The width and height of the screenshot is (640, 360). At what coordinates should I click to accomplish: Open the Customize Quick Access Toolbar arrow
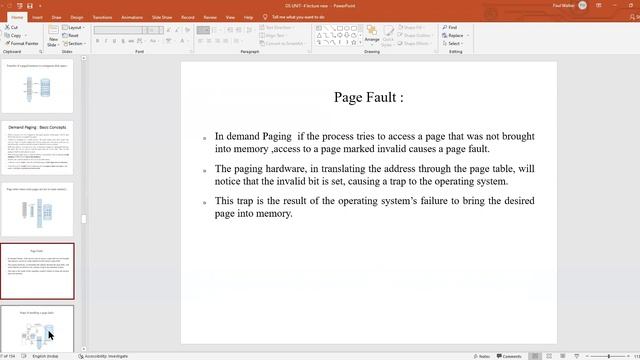point(40,6)
